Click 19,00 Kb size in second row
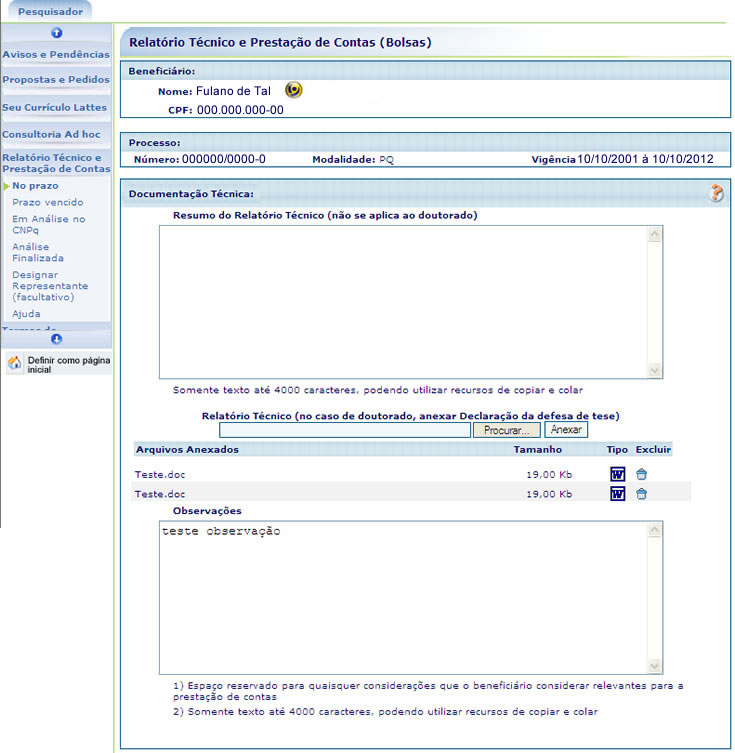 tap(549, 494)
